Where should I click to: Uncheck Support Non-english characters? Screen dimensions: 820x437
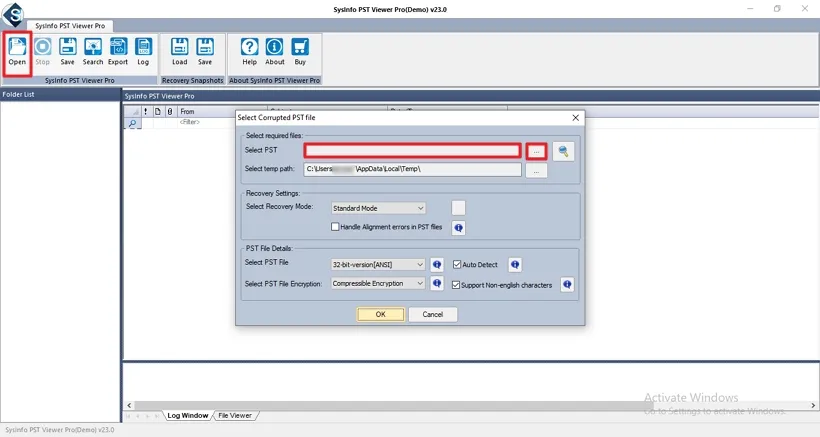(x=458, y=285)
